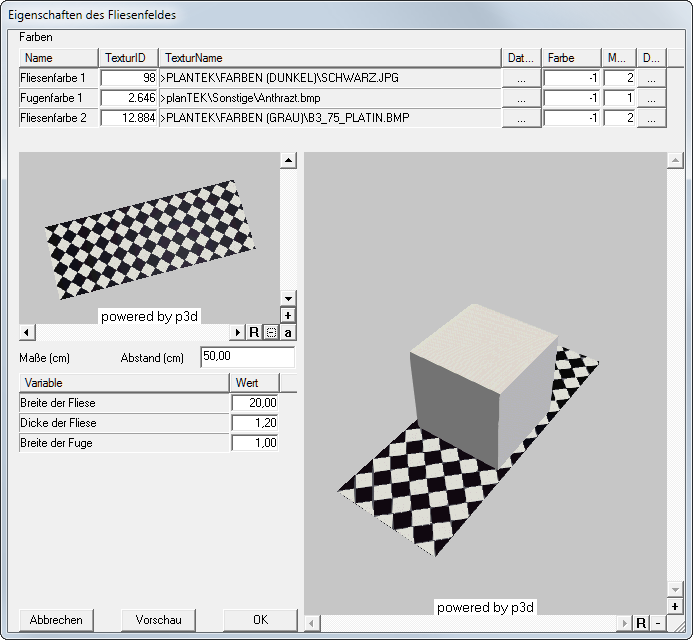Confirm the dialog with OK
The height and width of the screenshot is (640, 693).
pos(260,620)
